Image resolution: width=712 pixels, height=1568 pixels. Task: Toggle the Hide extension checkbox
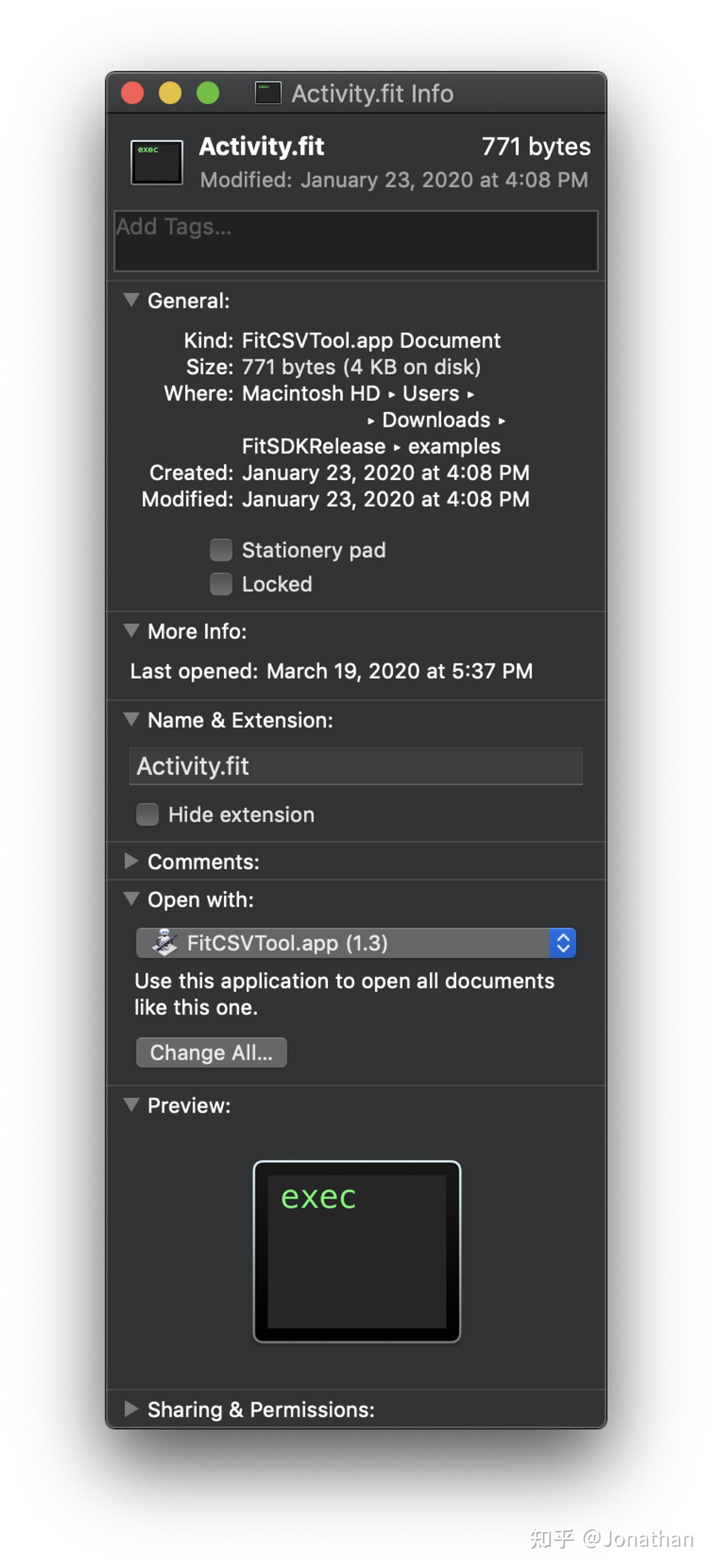(147, 814)
